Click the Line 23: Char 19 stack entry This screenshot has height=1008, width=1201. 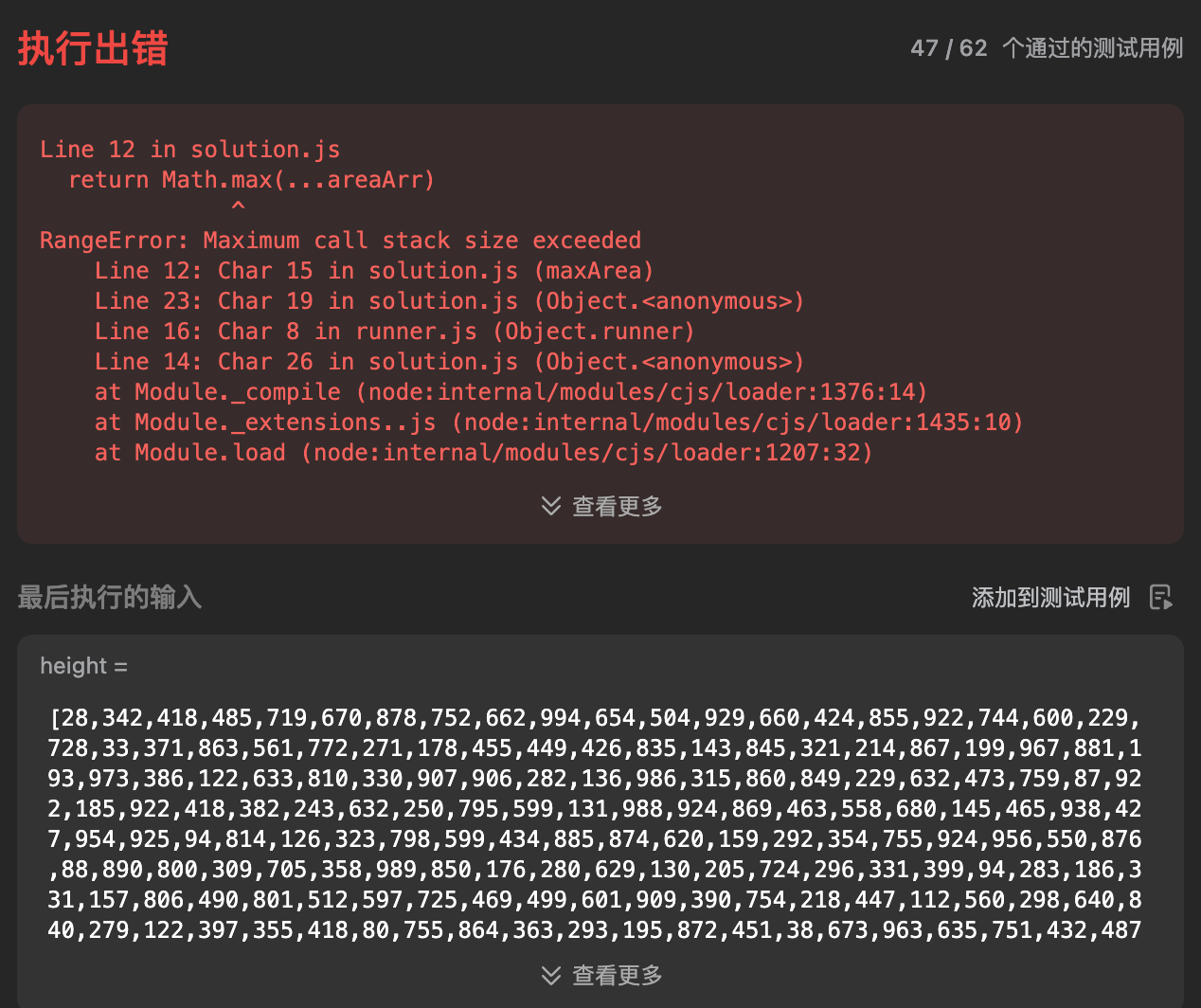click(449, 301)
